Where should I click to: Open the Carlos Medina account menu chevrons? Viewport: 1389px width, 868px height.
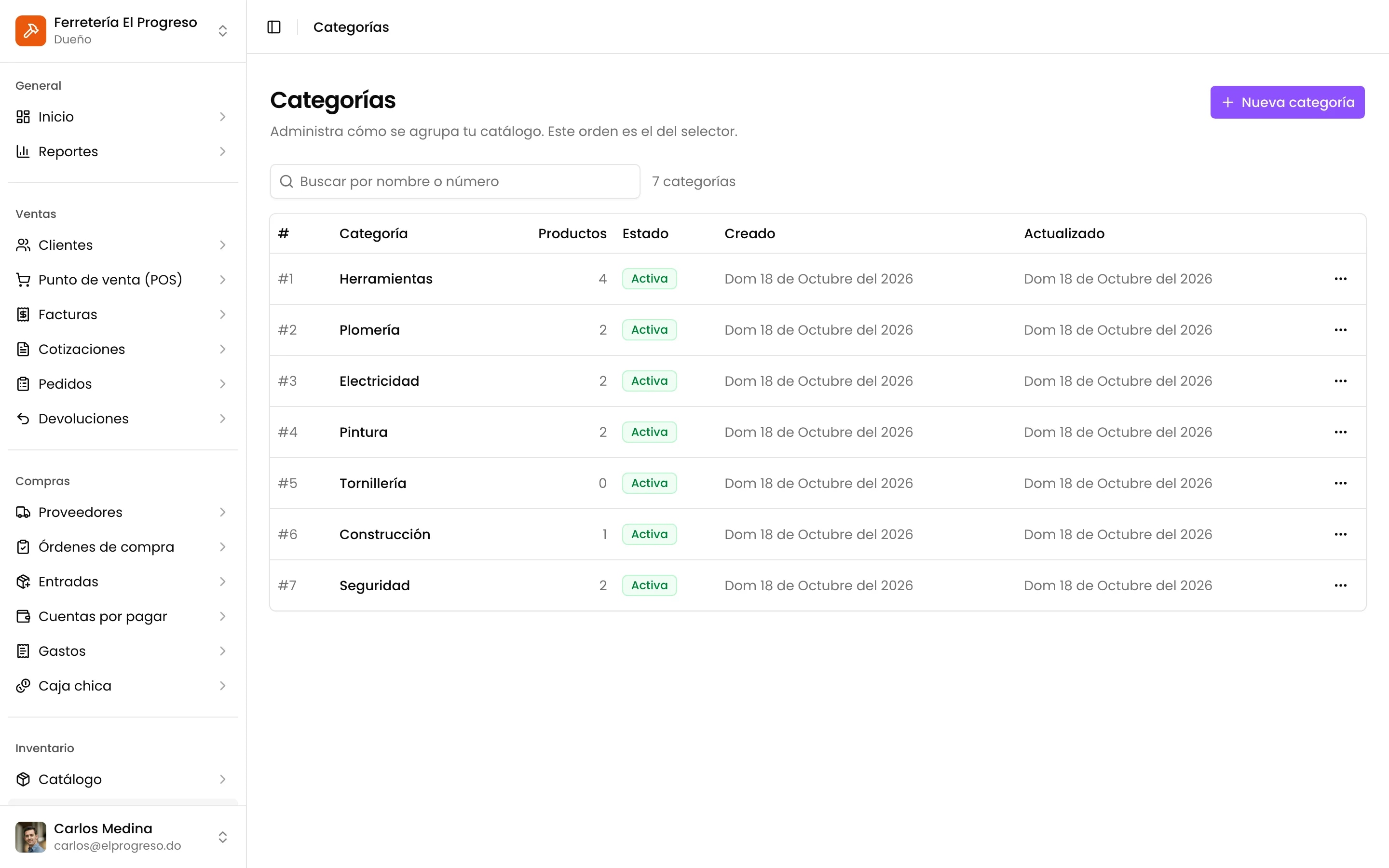pyautogui.click(x=223, y=837)
